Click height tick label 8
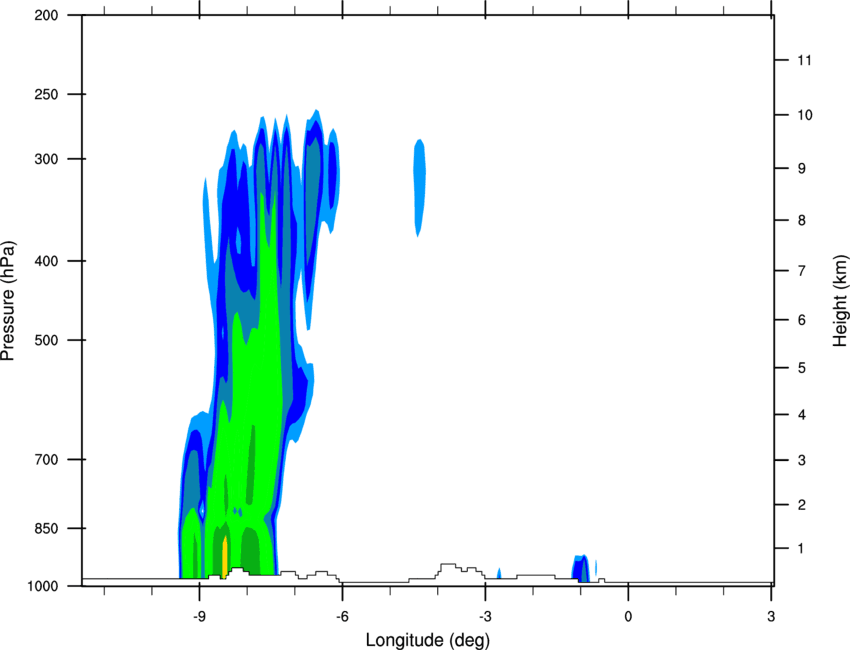 (x=801, y=220)
